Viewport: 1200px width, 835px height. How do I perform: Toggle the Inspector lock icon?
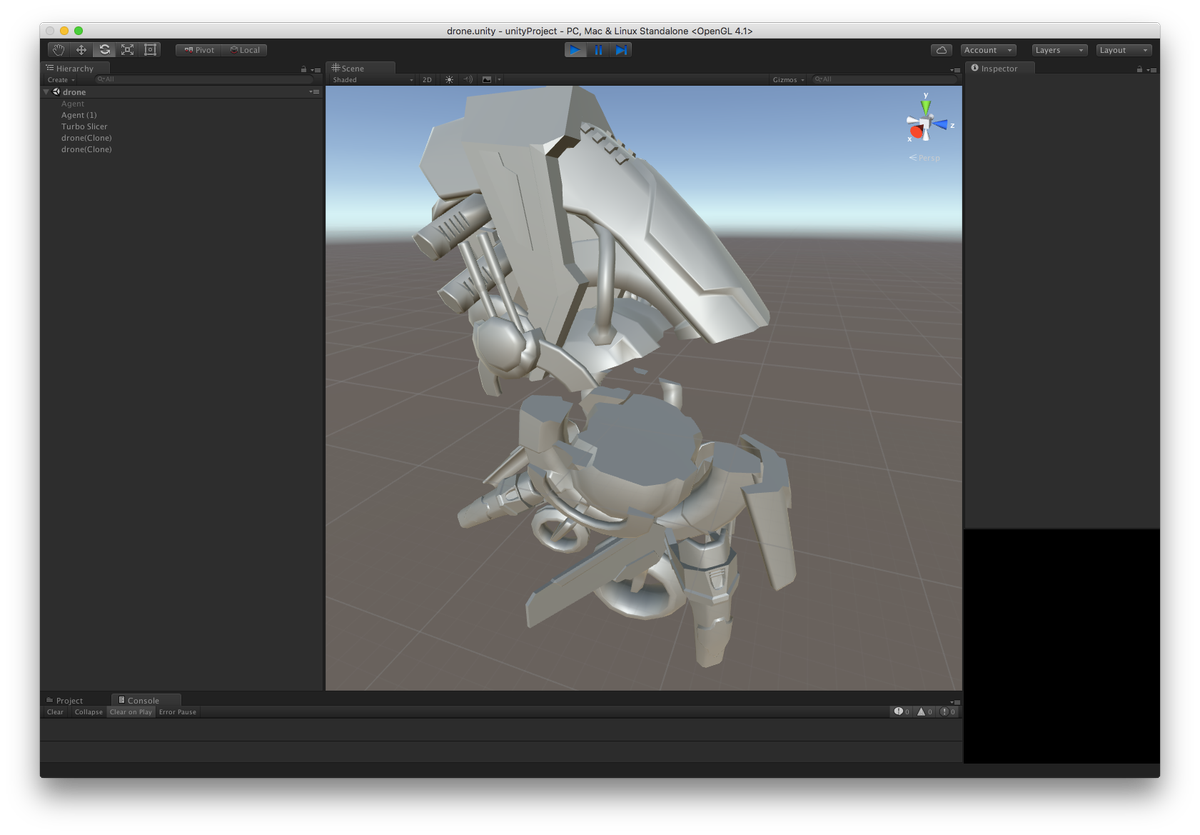pos(1140,69)
